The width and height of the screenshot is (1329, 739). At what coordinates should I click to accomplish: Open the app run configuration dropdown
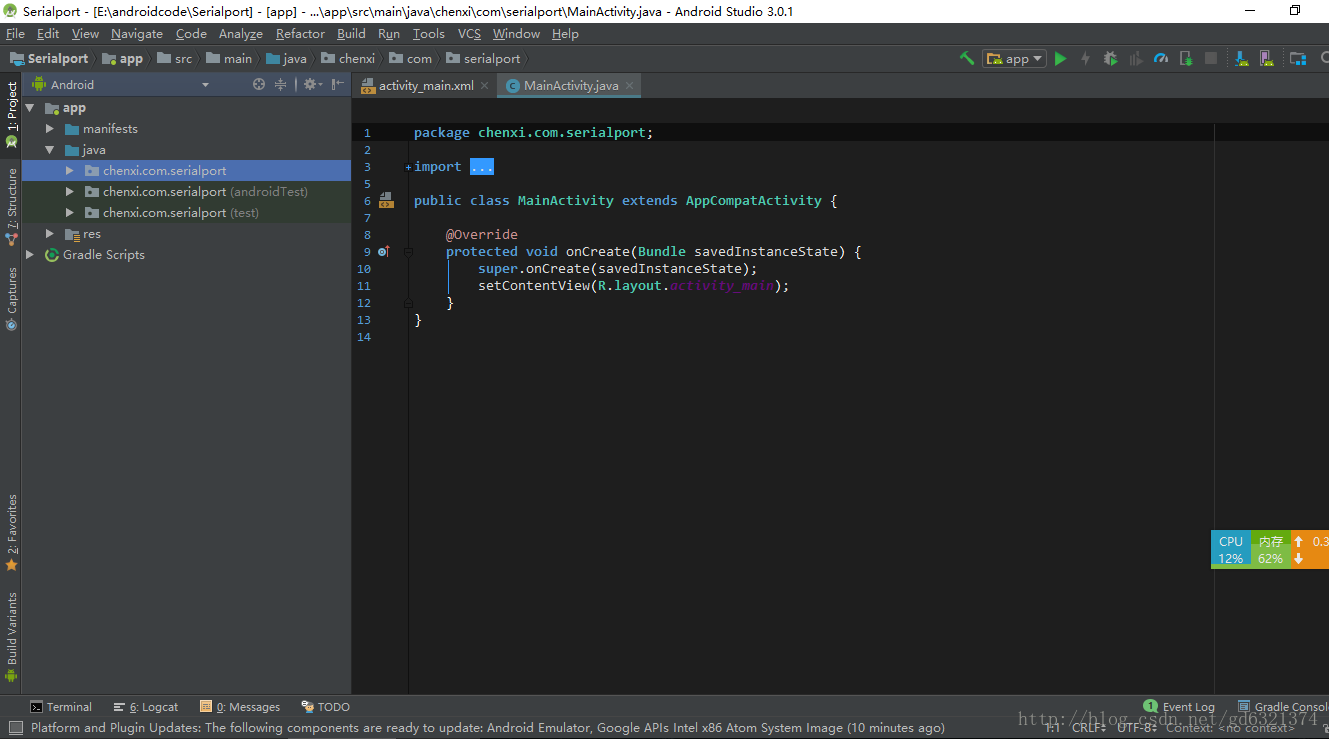coord(1014,58)
